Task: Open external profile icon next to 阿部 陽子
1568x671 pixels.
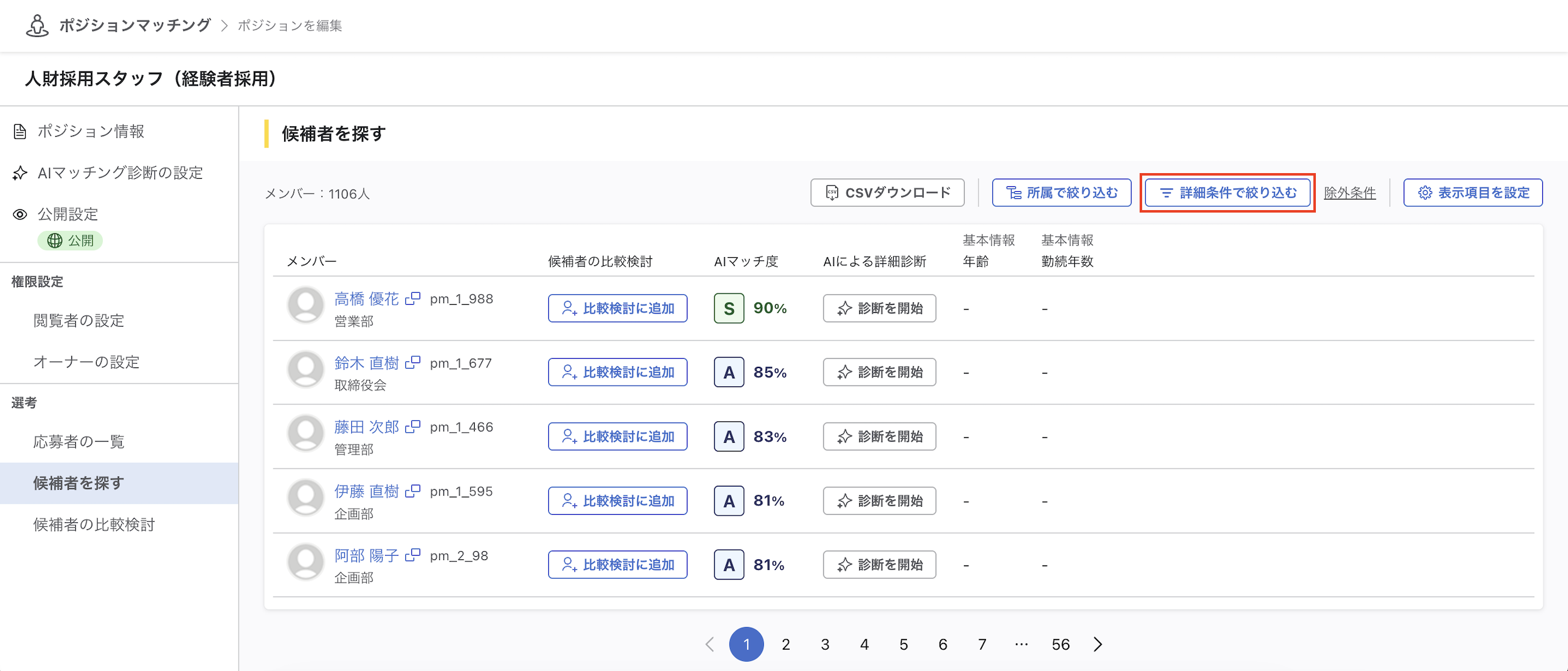Action: coord(413,555)
